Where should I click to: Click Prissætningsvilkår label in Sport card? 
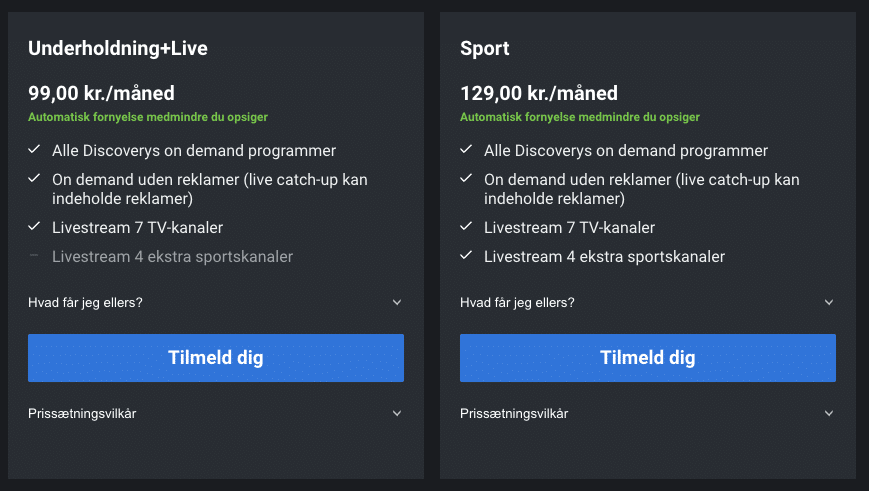[514, 413]
